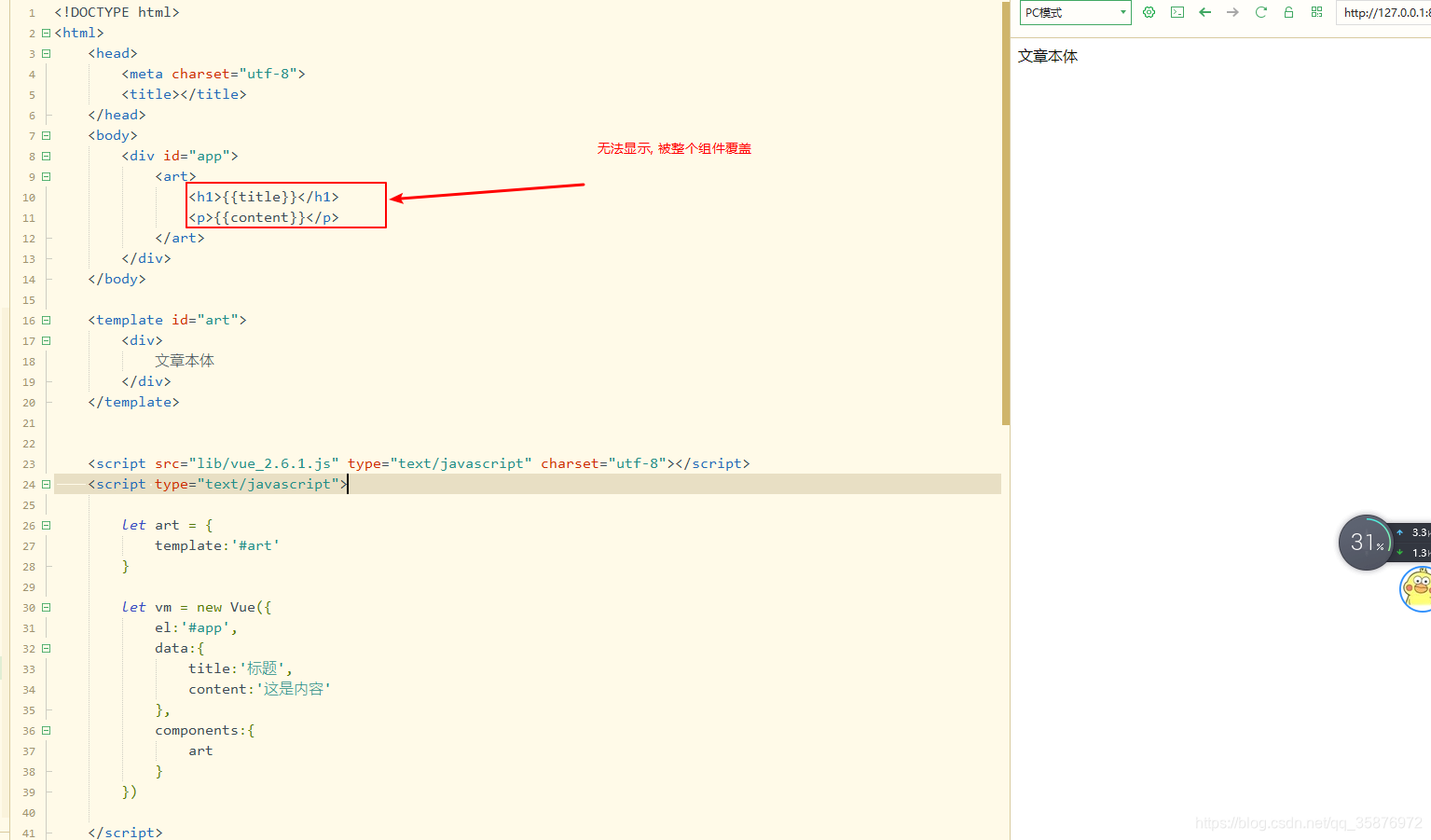Go forward in the built-in browser

[1232, 12]
